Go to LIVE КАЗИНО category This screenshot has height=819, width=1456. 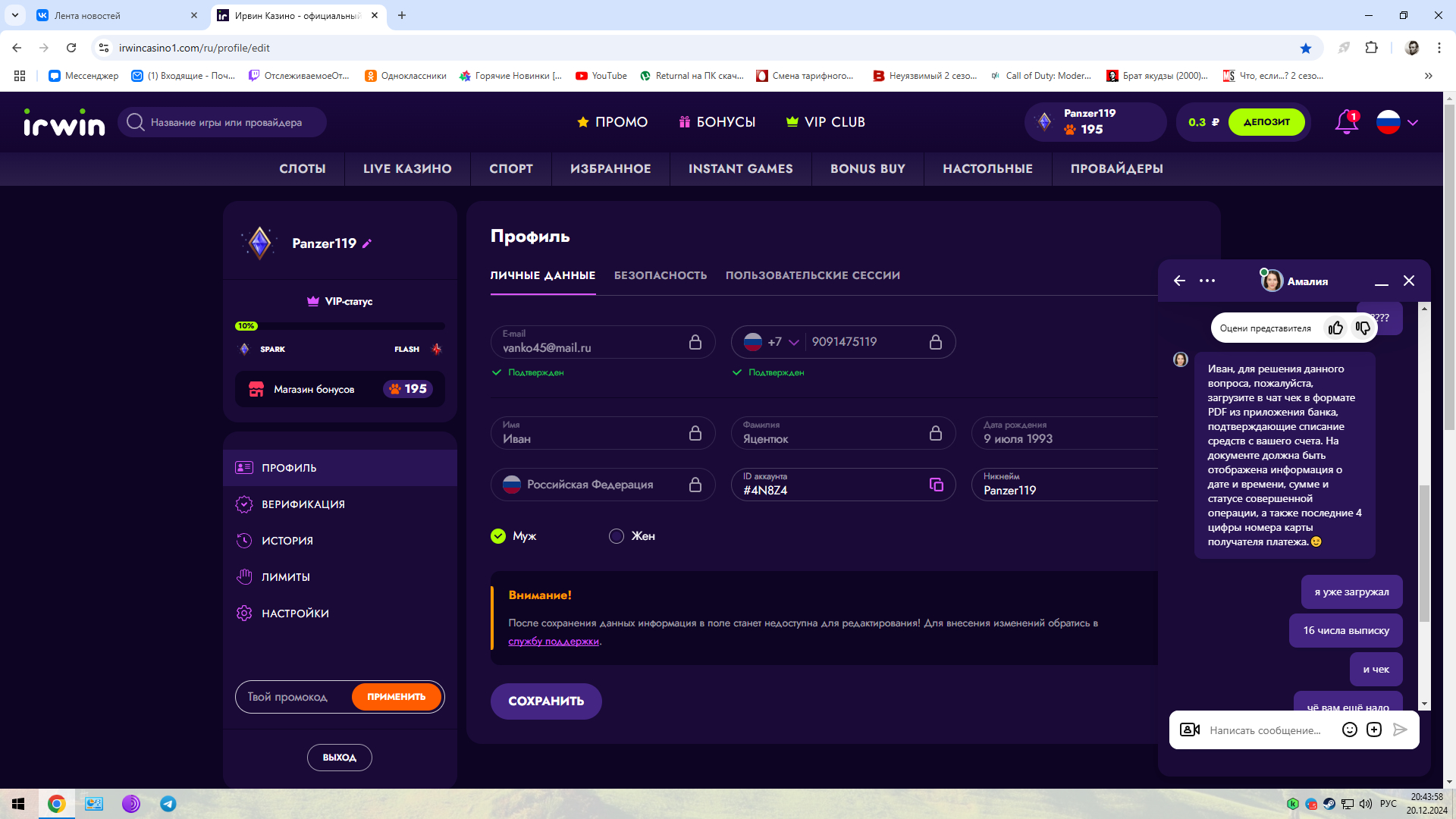click(x=407, y=168)
